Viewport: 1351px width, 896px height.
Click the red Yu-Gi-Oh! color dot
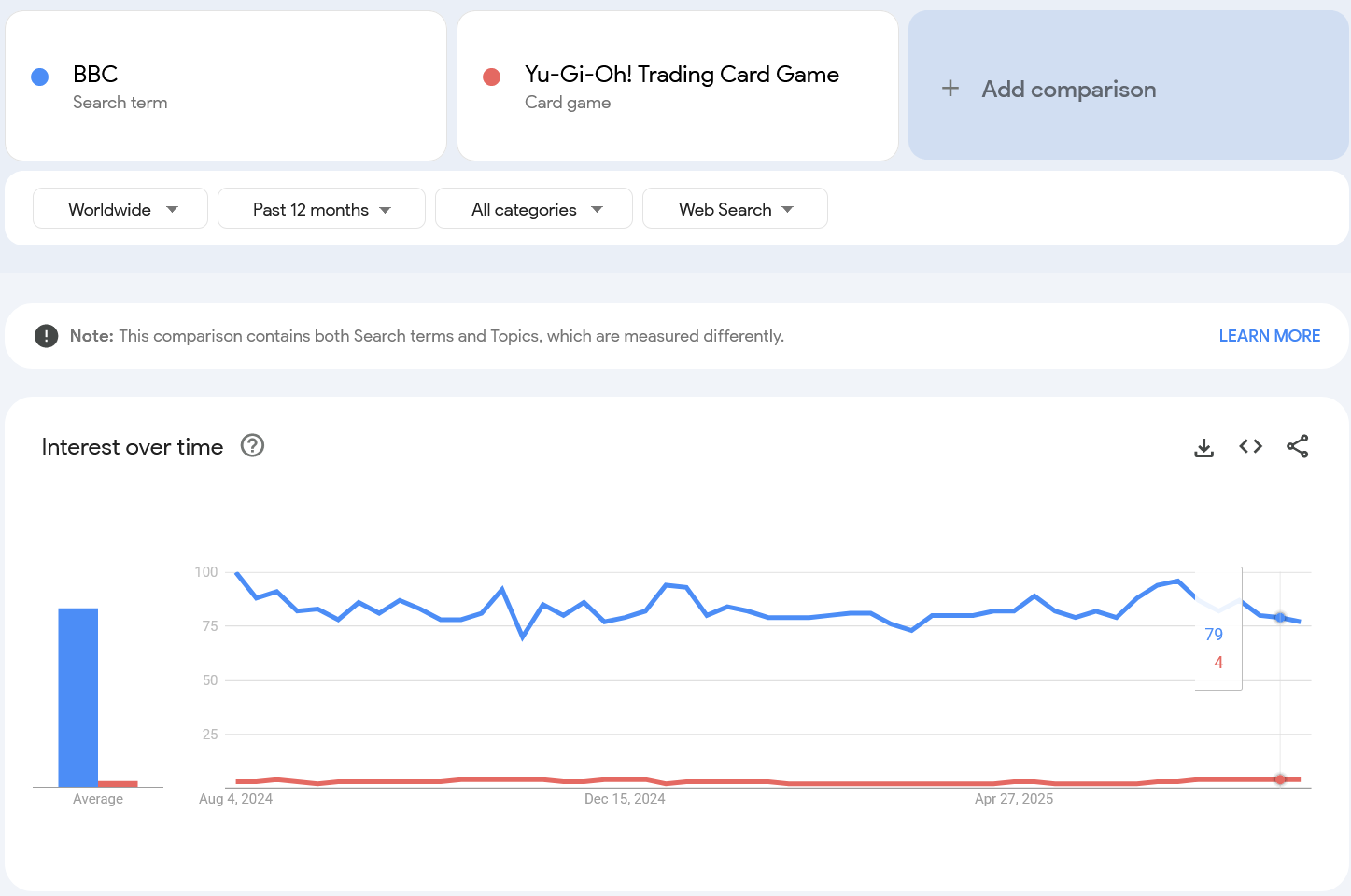(x=492, y=77)
